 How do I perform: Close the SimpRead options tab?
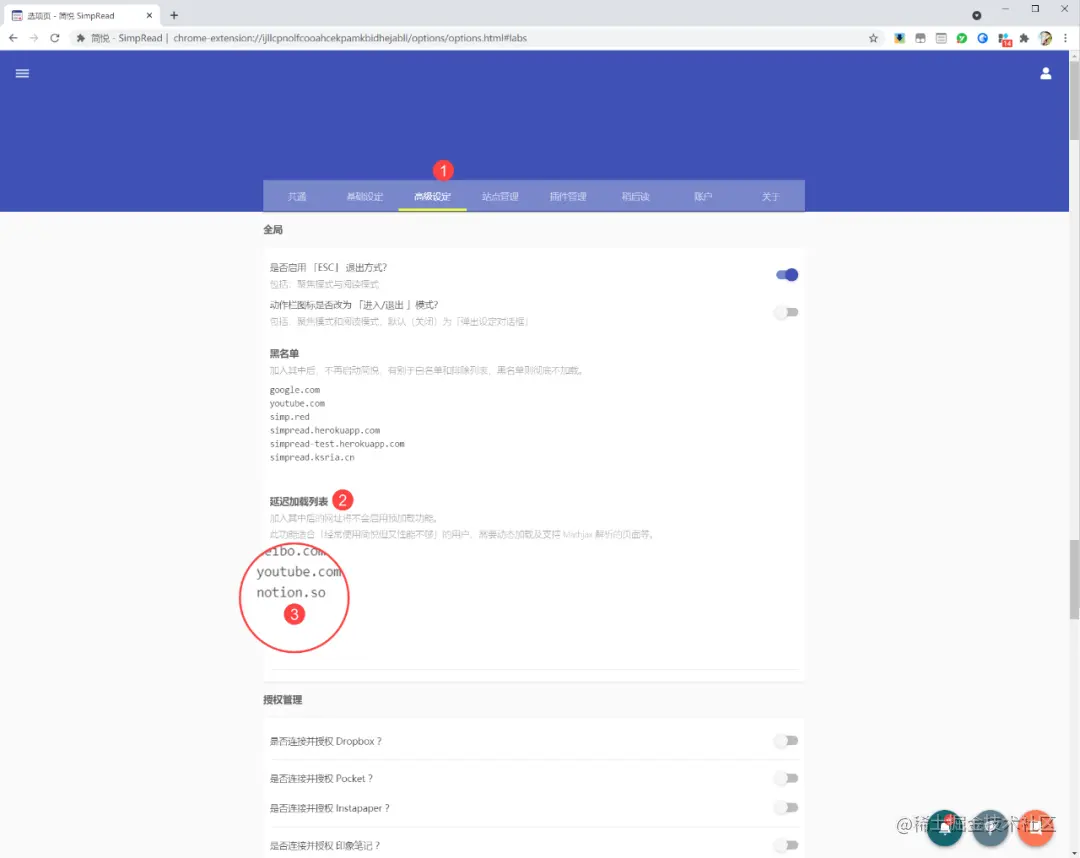tap(149, 15)
